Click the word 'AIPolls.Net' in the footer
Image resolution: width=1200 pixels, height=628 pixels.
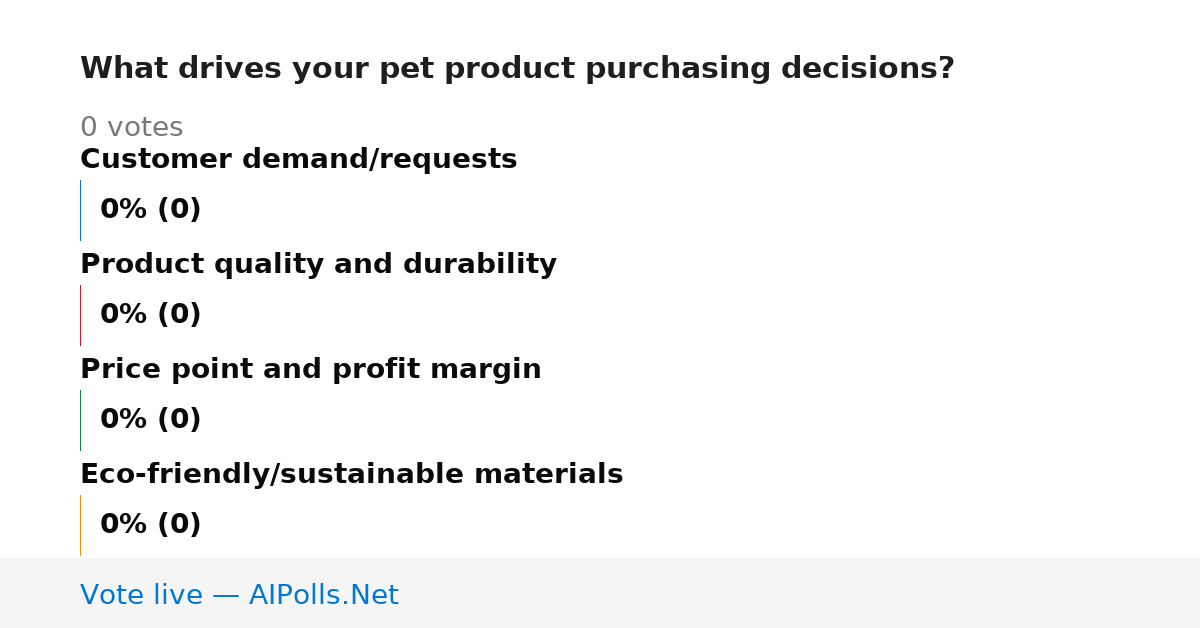point(323,595)
